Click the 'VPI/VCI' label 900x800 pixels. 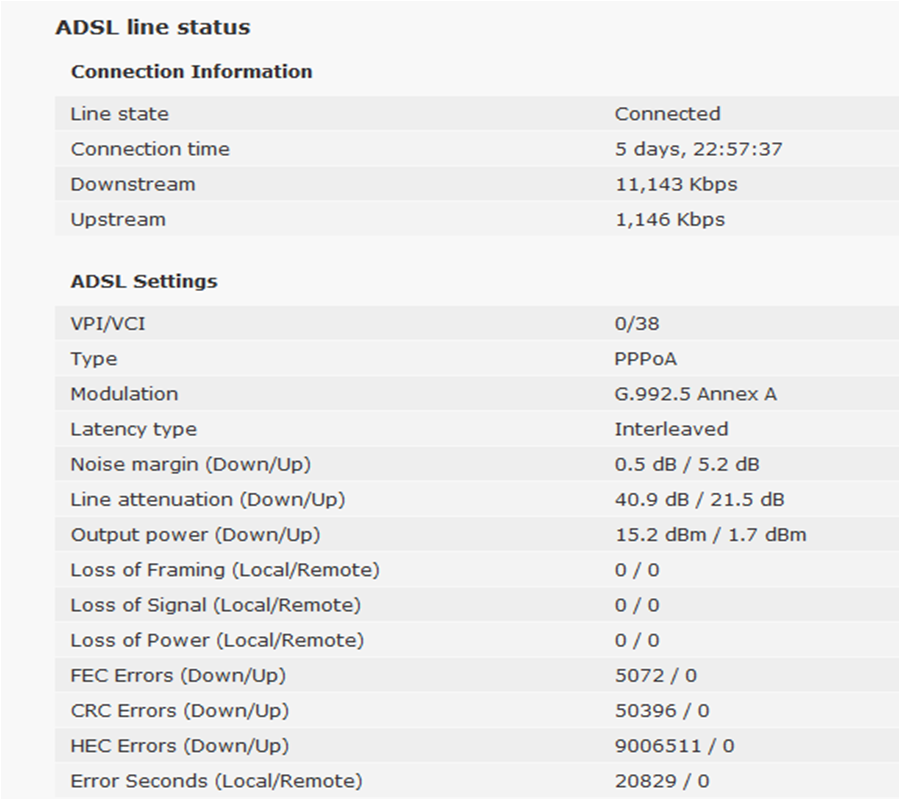pyautogui.click(x=108, y=324)
